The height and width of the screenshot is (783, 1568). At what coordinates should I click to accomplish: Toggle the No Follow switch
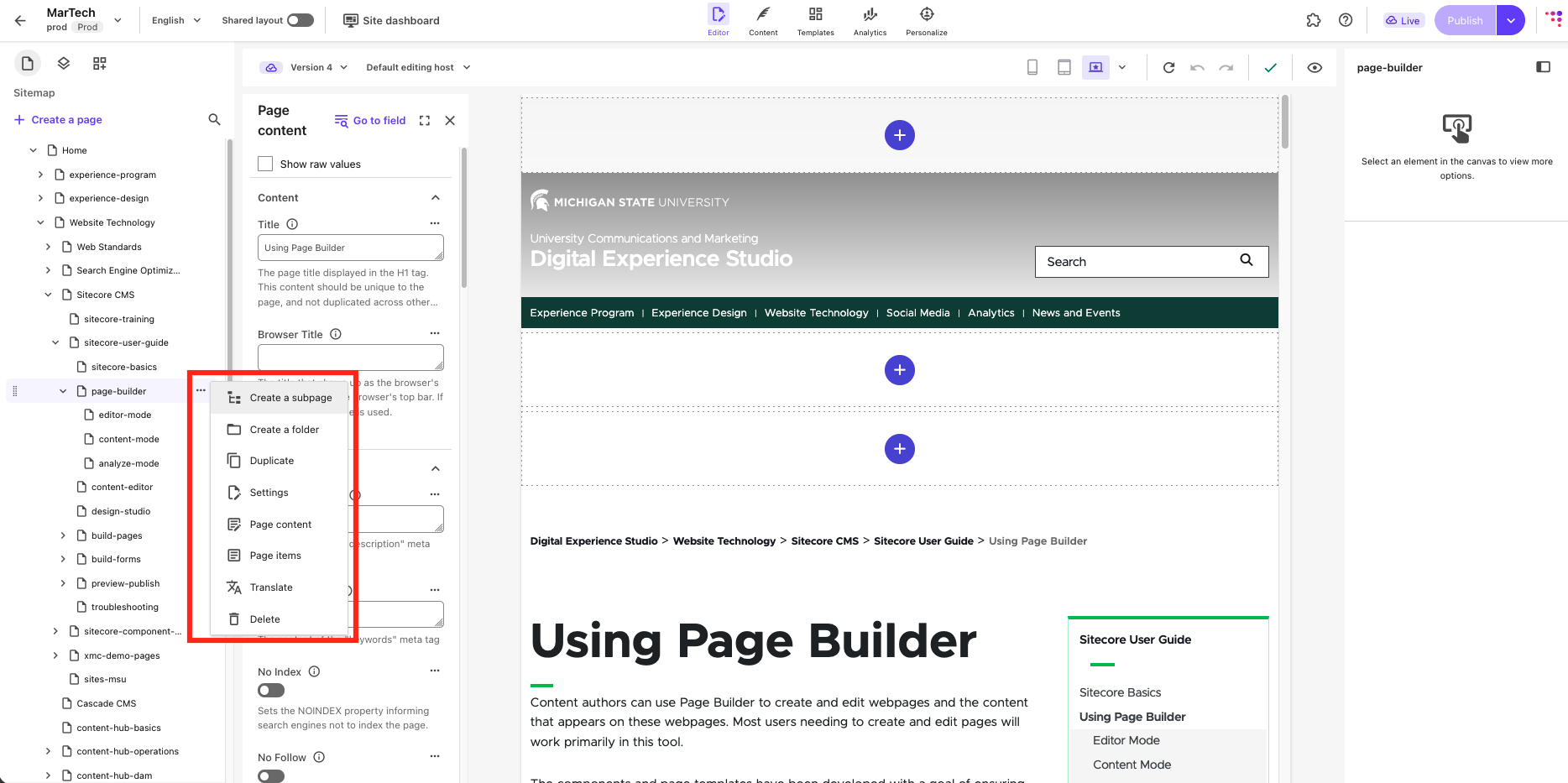pos(271,776)
